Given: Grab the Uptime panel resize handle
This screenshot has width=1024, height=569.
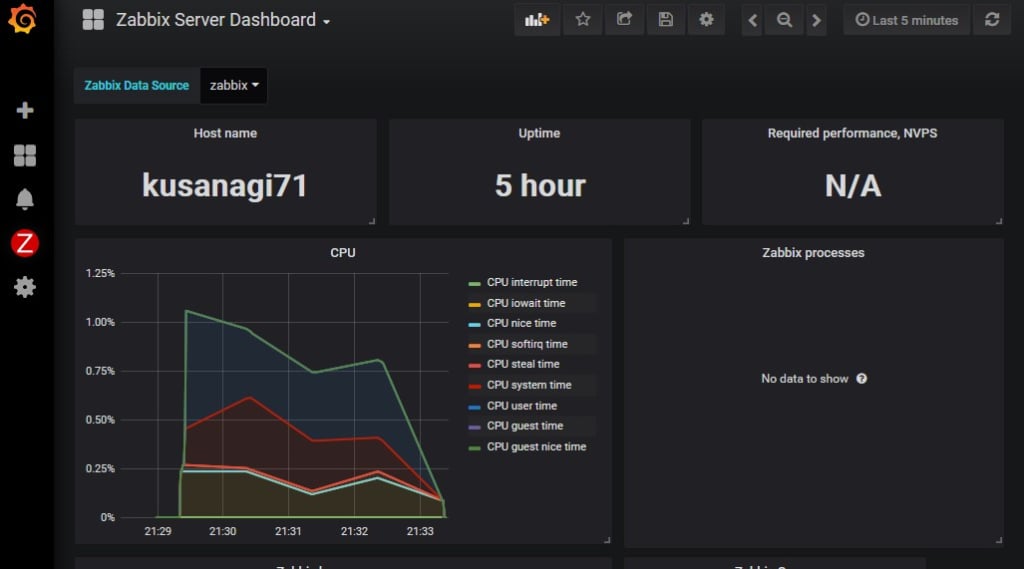Looking at the screenshot, I should pyautogui.click(x=685, y=221).
